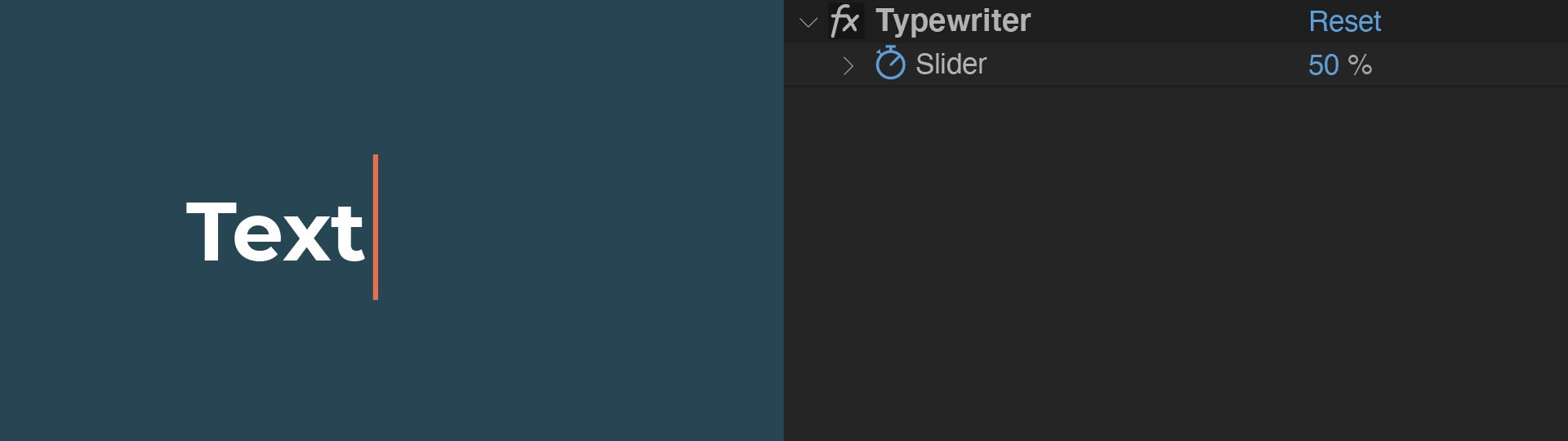Image resolution: width=1568 pixels, height=441 pixels.
Task: Toggle the fx switch for Typewriter
Action: (x=845, y=20)
